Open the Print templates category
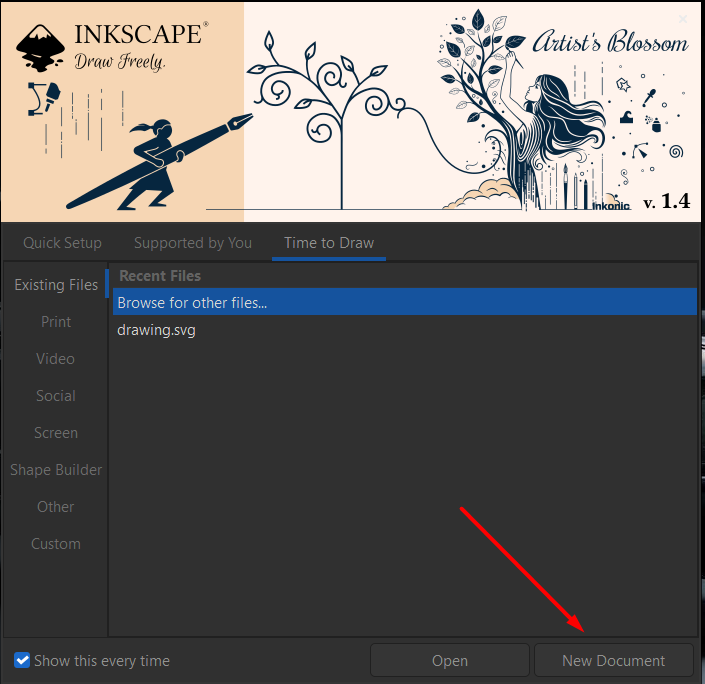 (x=56, y=322)
